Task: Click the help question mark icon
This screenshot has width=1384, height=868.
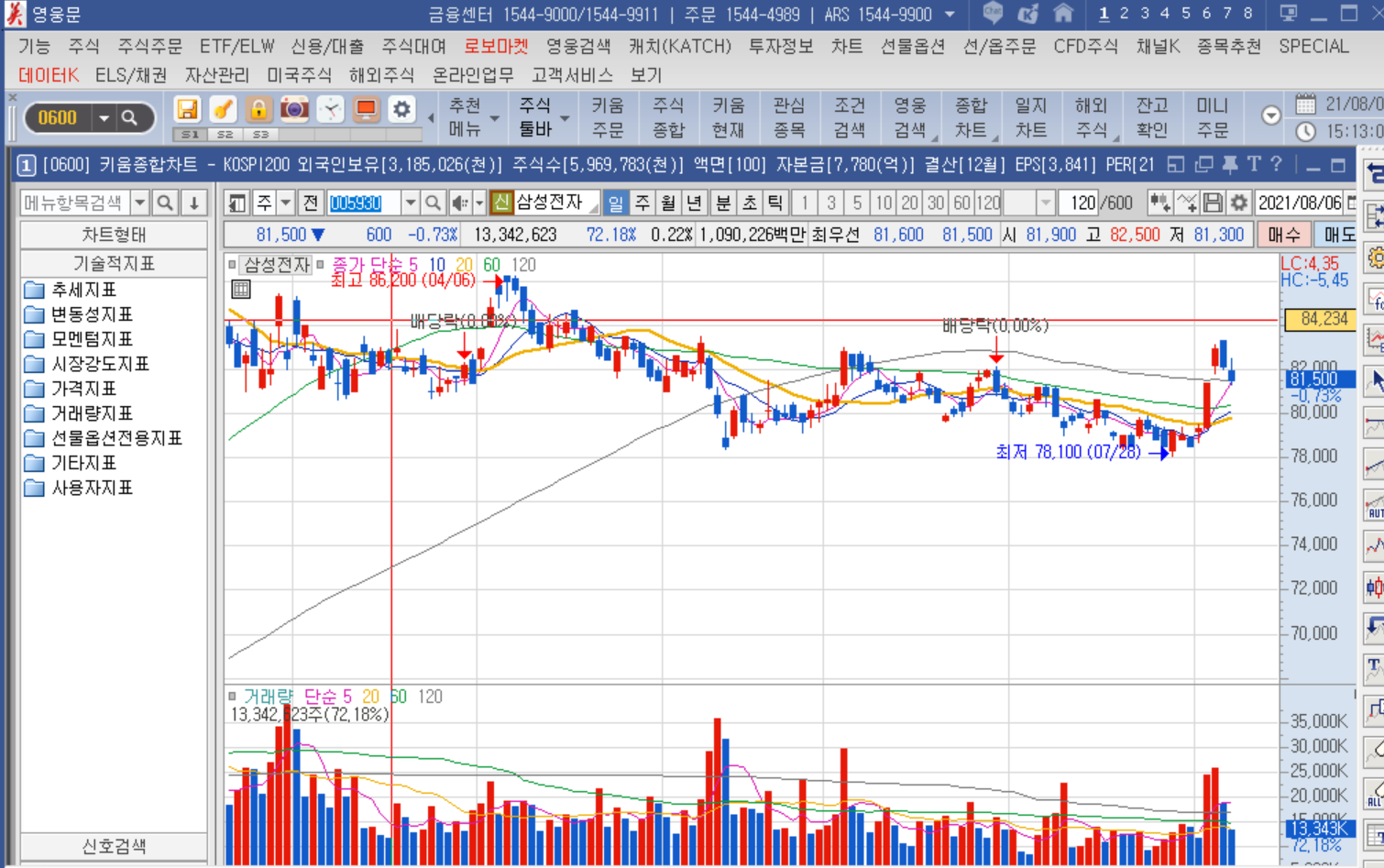Action: [1276, 165]
